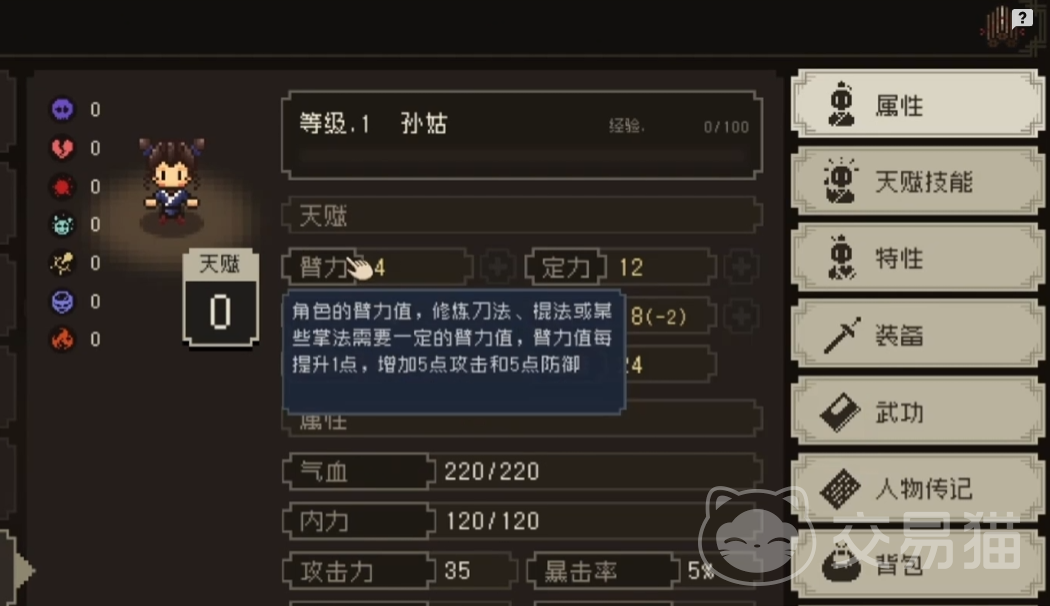Click the 天赋 points counter box

(220, 298)
